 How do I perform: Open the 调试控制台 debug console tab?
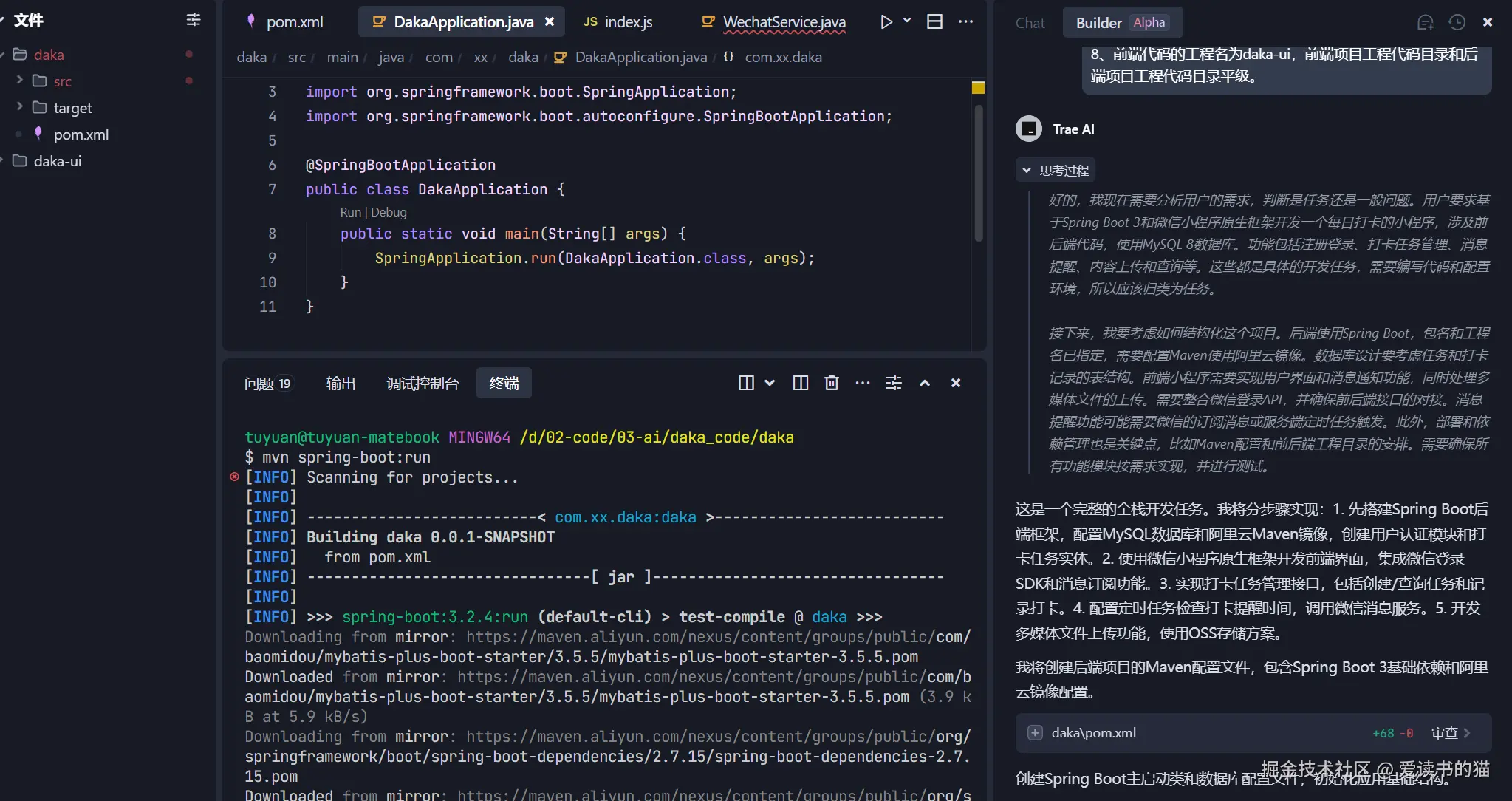pyautogui.click(x=423, y=383)
